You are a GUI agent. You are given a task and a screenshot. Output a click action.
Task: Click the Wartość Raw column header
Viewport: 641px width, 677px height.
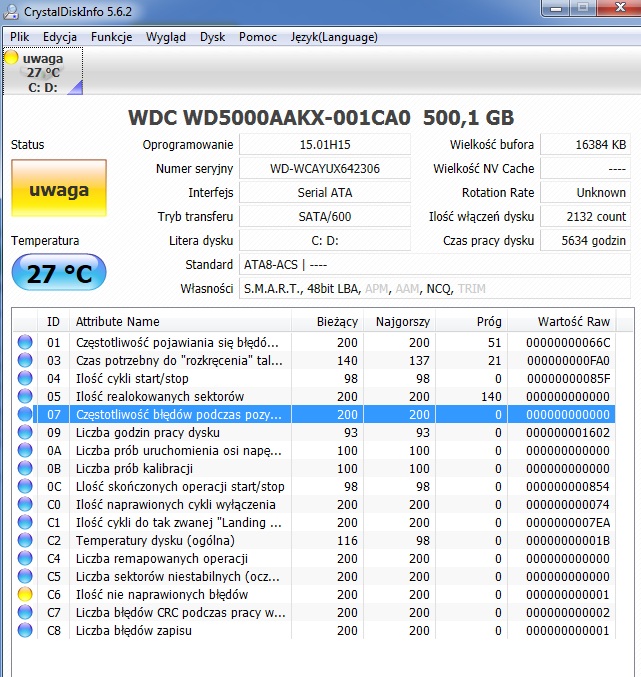click(562, 322)
